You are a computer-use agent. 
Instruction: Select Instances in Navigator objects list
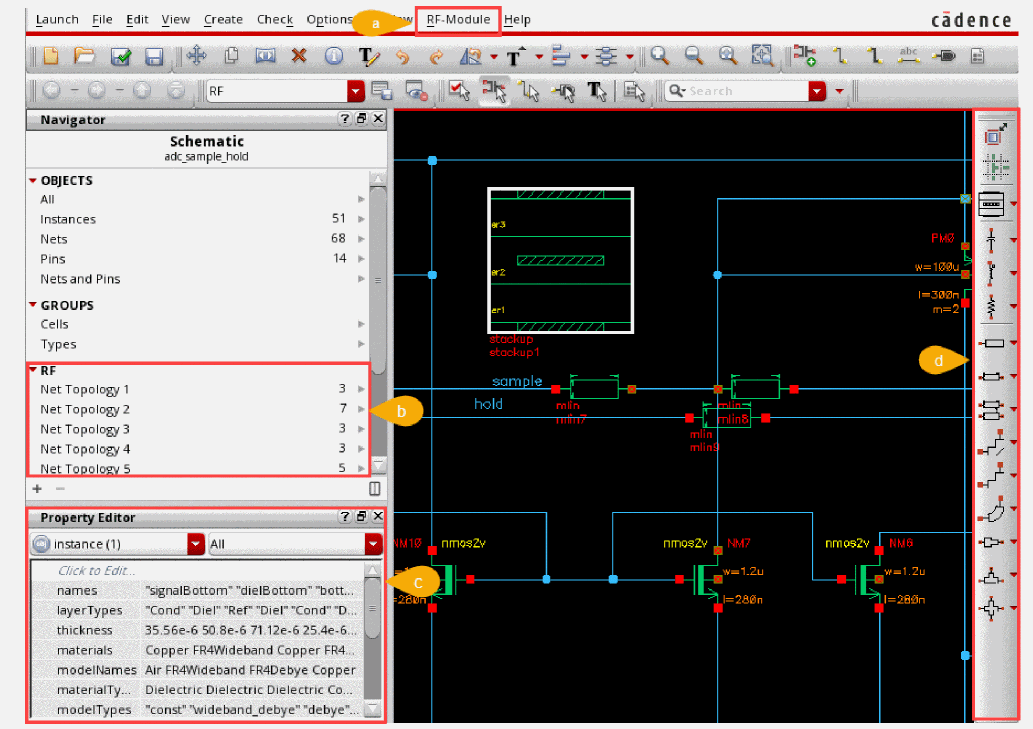68,219
